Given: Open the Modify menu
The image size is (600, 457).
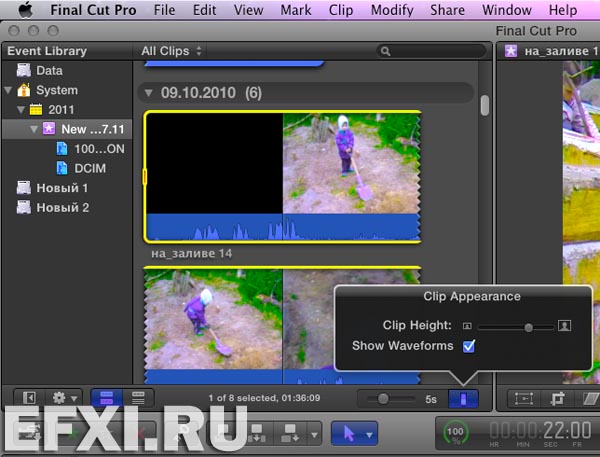Looking at the screenshot, I should (x=392, y=10).
